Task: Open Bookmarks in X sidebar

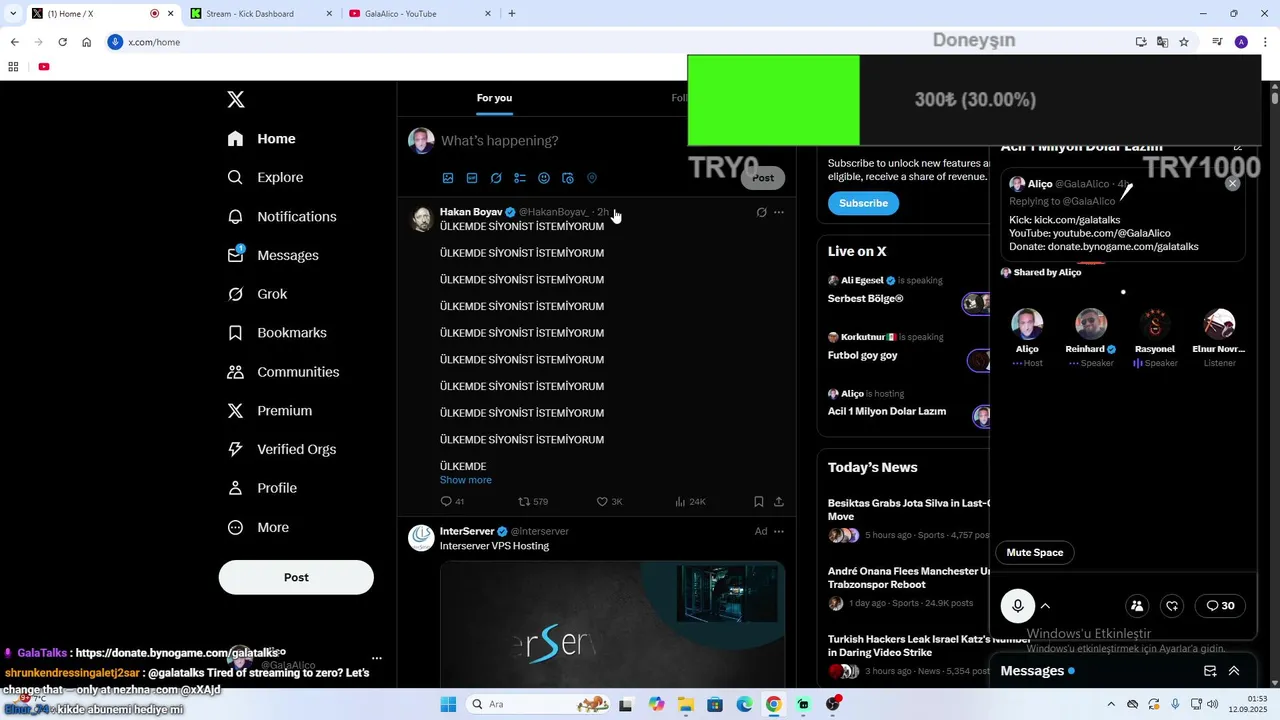Action: coord(277,333)
